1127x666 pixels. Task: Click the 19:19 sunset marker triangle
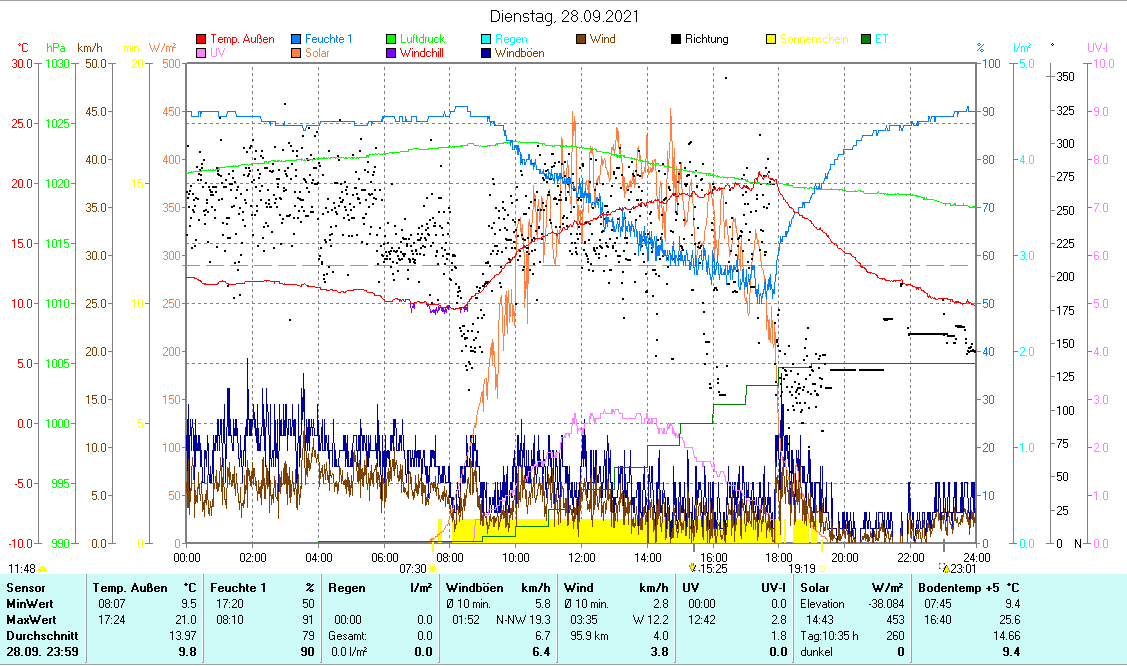pyautogui.click(x=822, y=569)
